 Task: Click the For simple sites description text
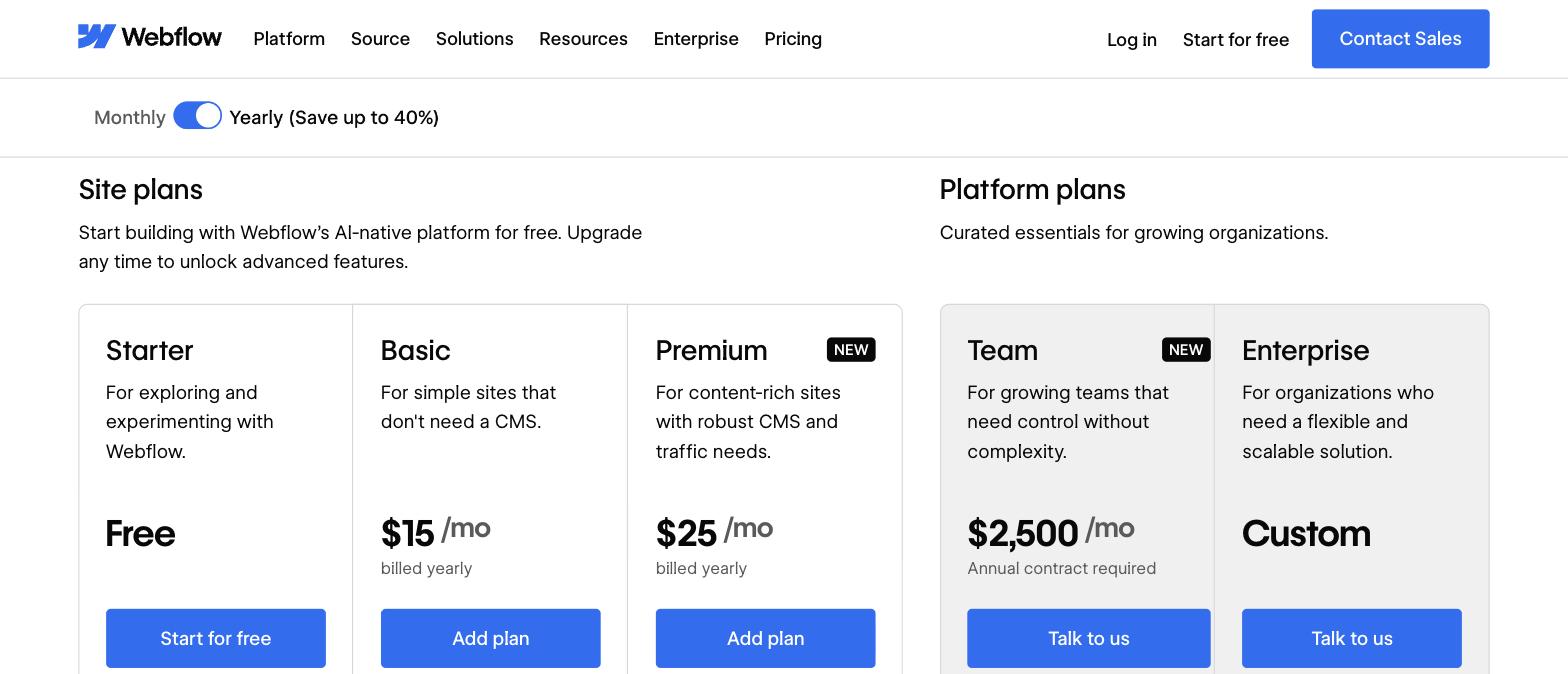click(468, 407)
